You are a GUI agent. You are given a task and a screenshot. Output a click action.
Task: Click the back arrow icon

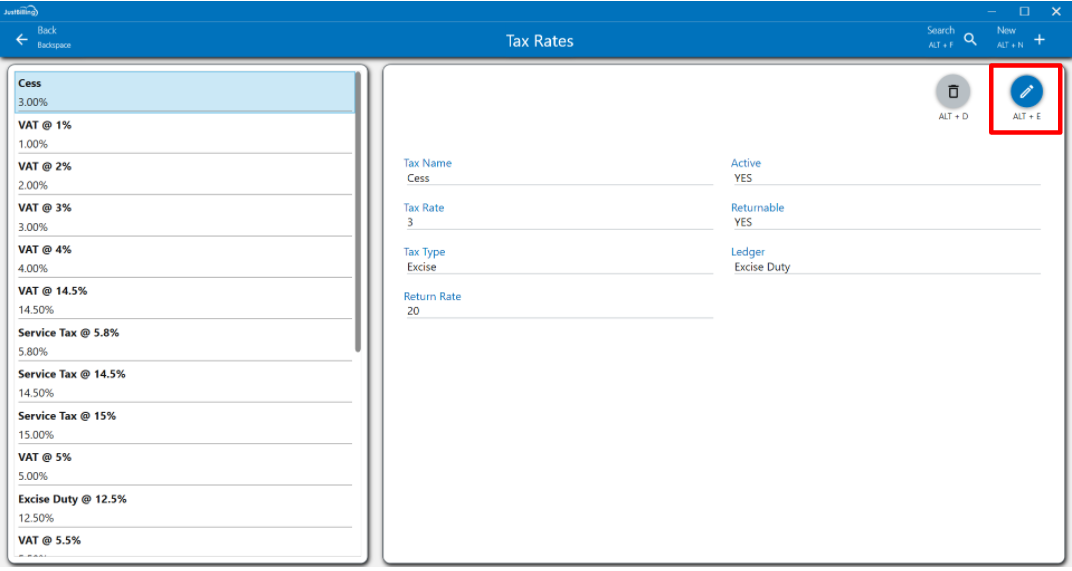click(x=22, y=40)
